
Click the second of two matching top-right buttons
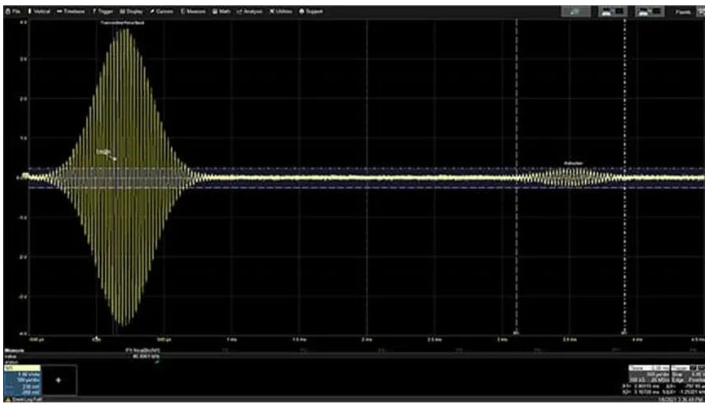pyautogui.click(x=649, y=11)
